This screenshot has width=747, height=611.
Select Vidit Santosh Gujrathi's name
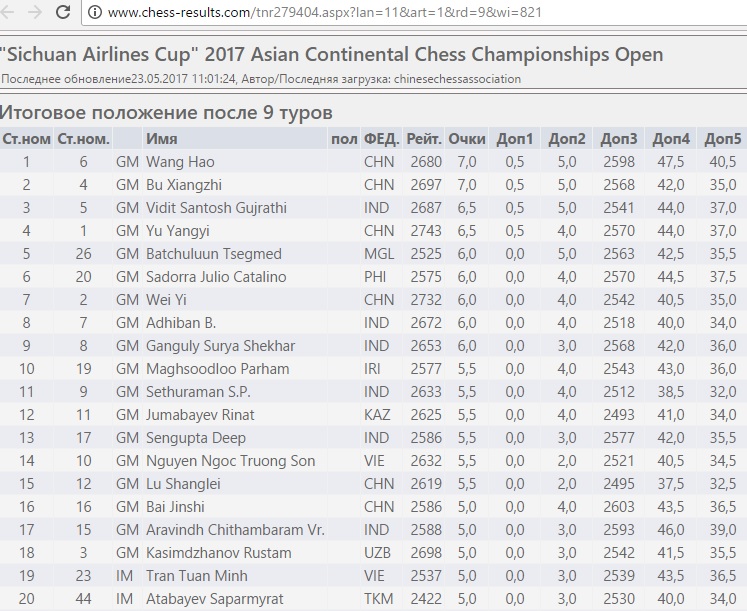(216, 208)
